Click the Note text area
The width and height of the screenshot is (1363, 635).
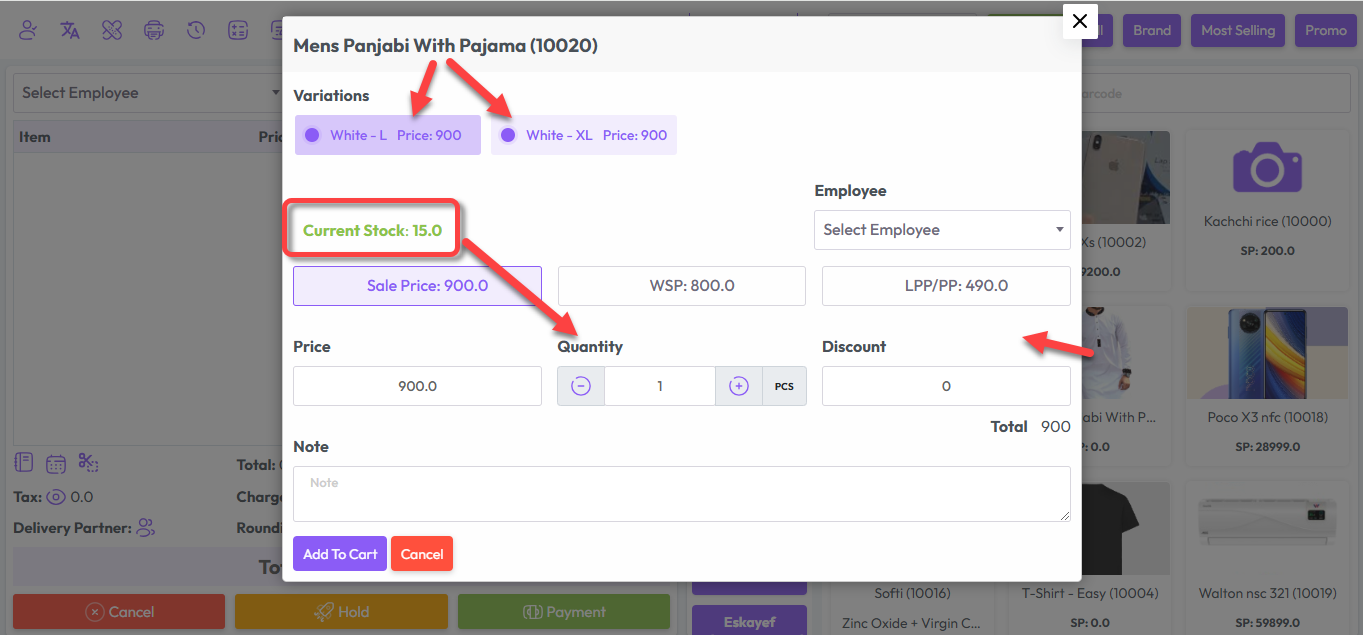click(x=681, y=494)
